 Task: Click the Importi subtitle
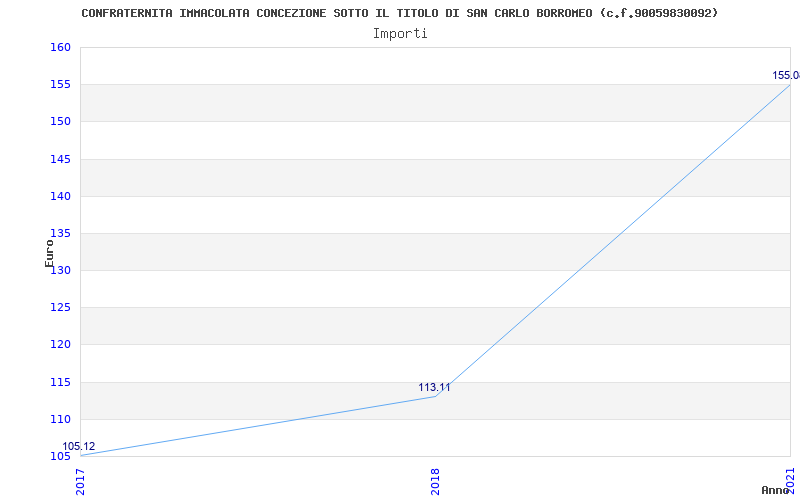(400, 34)
